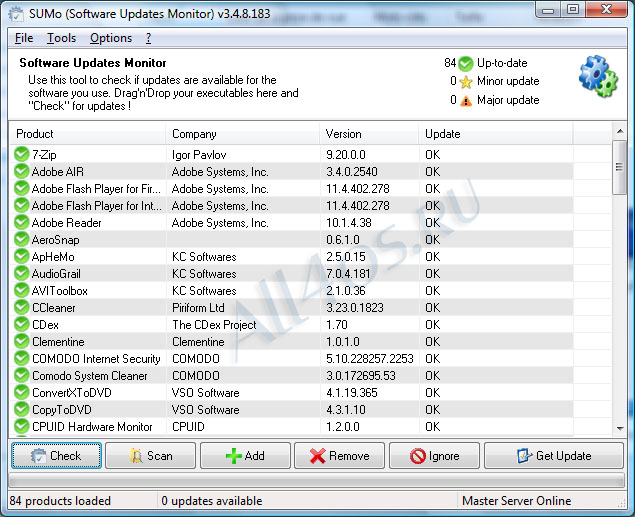Click the green icon beside Adobe Reader
This screenshot has height=517, width=635.
tap(21, 222)
